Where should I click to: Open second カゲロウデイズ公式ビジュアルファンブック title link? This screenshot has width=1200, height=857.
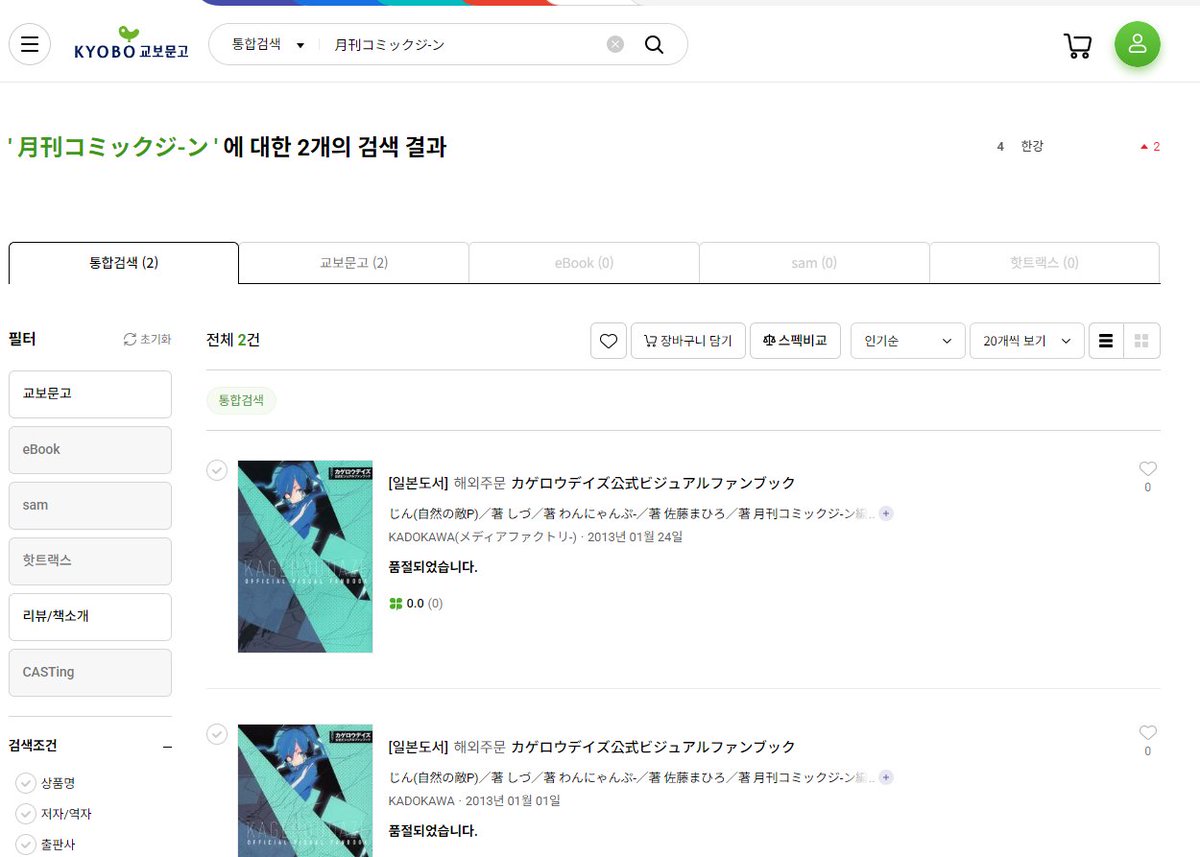pos(653,747)
